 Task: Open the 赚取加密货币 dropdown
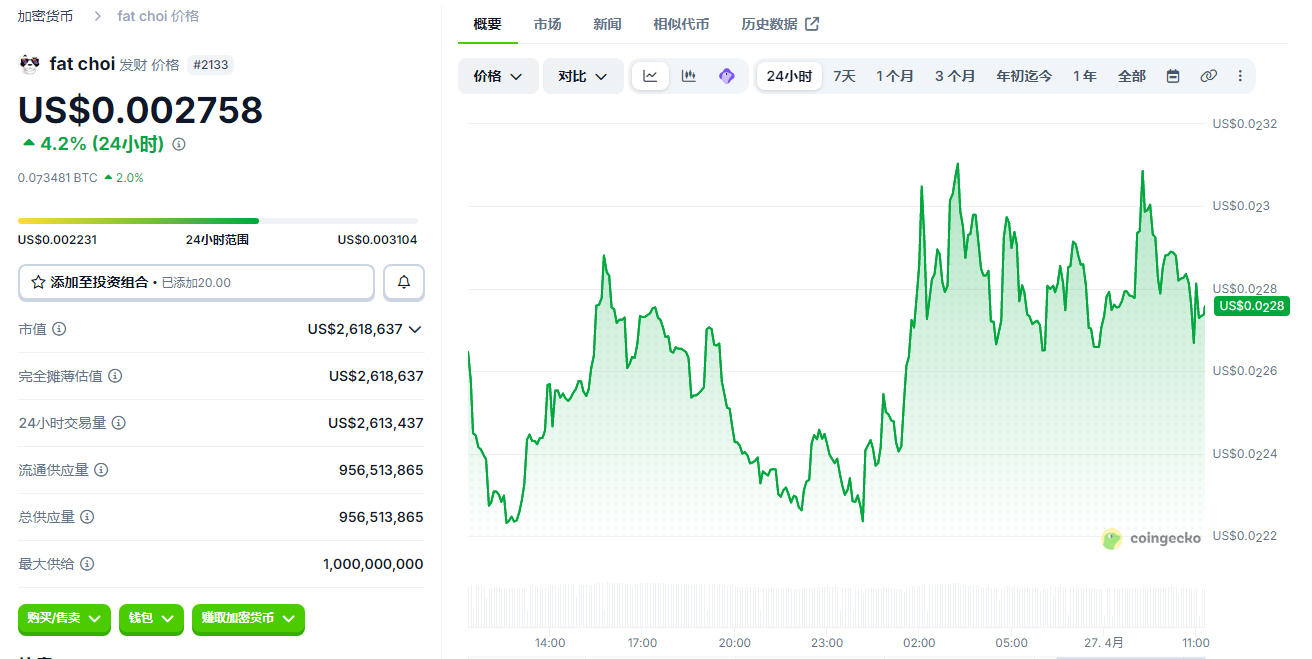(x=248, y=619)
